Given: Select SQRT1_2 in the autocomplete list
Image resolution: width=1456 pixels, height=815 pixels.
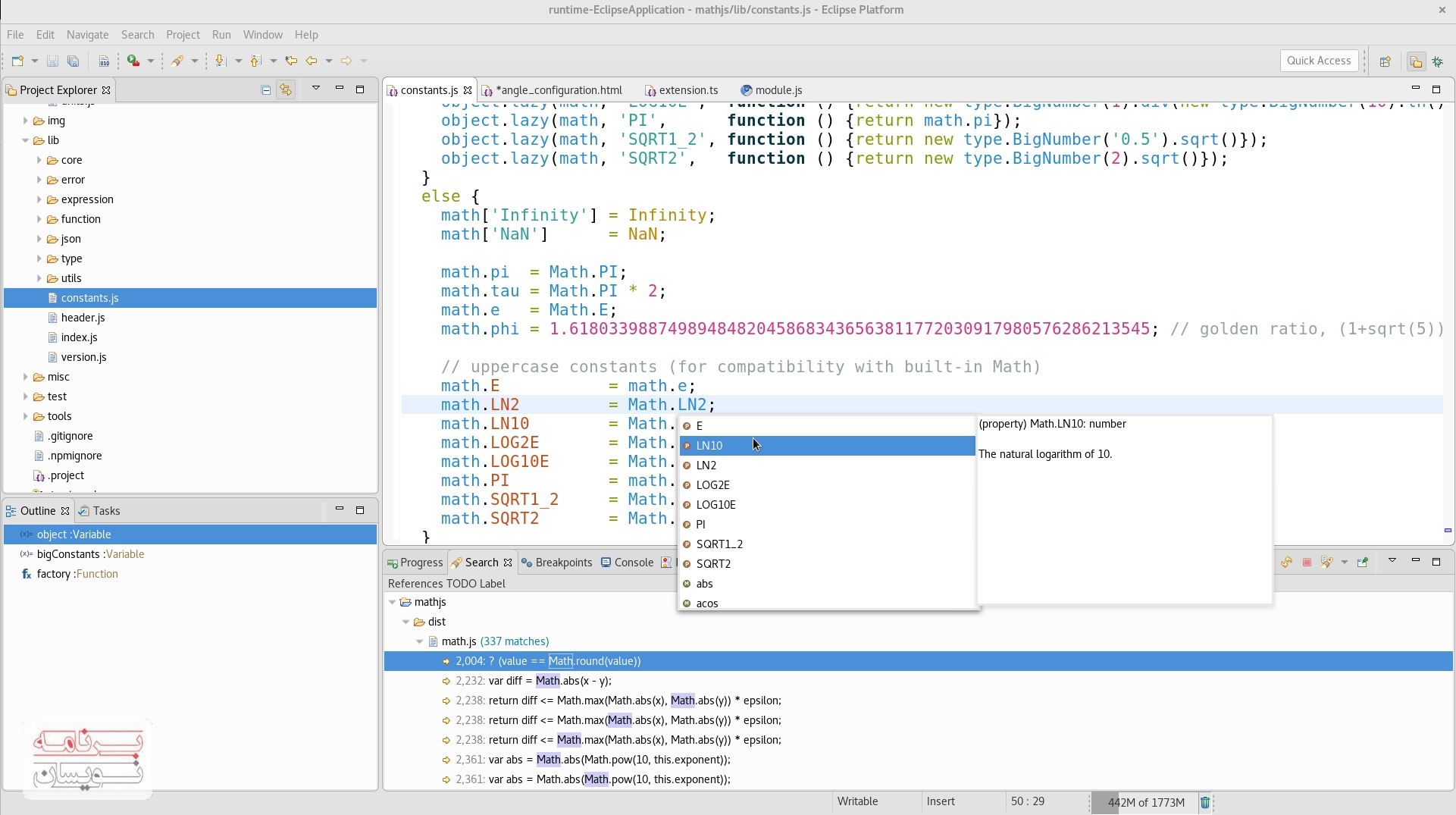Looking at the screenshot, I should tap(827, 544).
